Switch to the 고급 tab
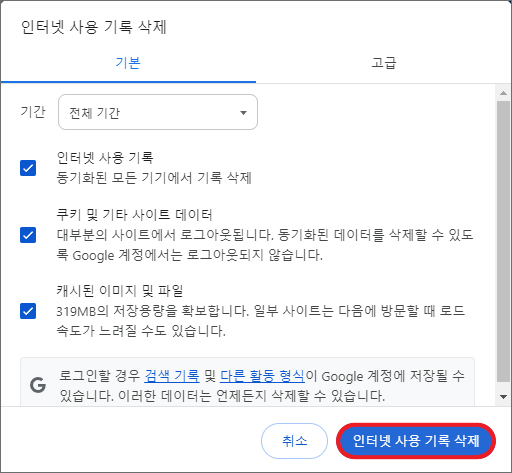The image size is (512, 473). click(384, 63)
